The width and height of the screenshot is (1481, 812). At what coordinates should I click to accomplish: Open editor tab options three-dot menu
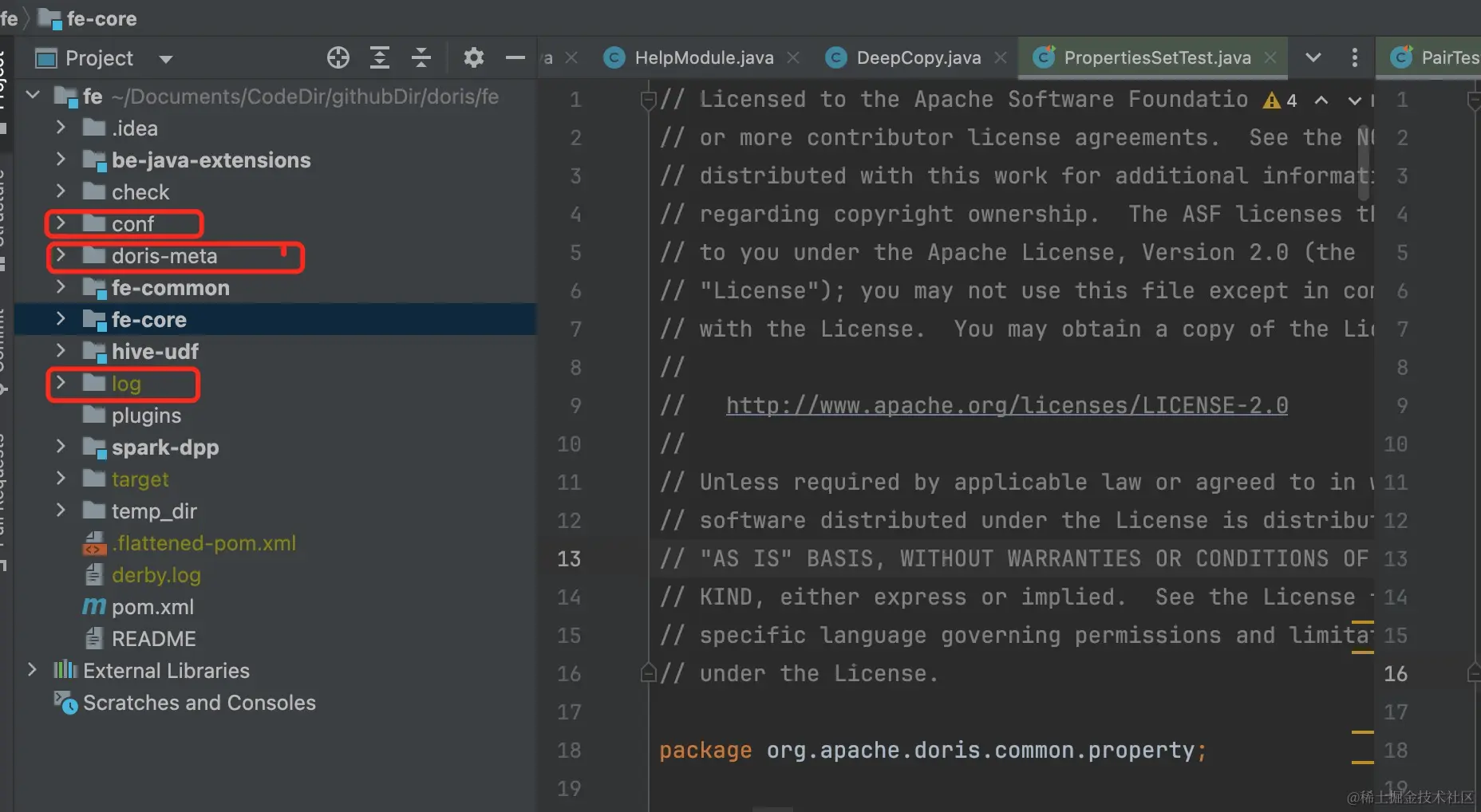point(1354,57)
